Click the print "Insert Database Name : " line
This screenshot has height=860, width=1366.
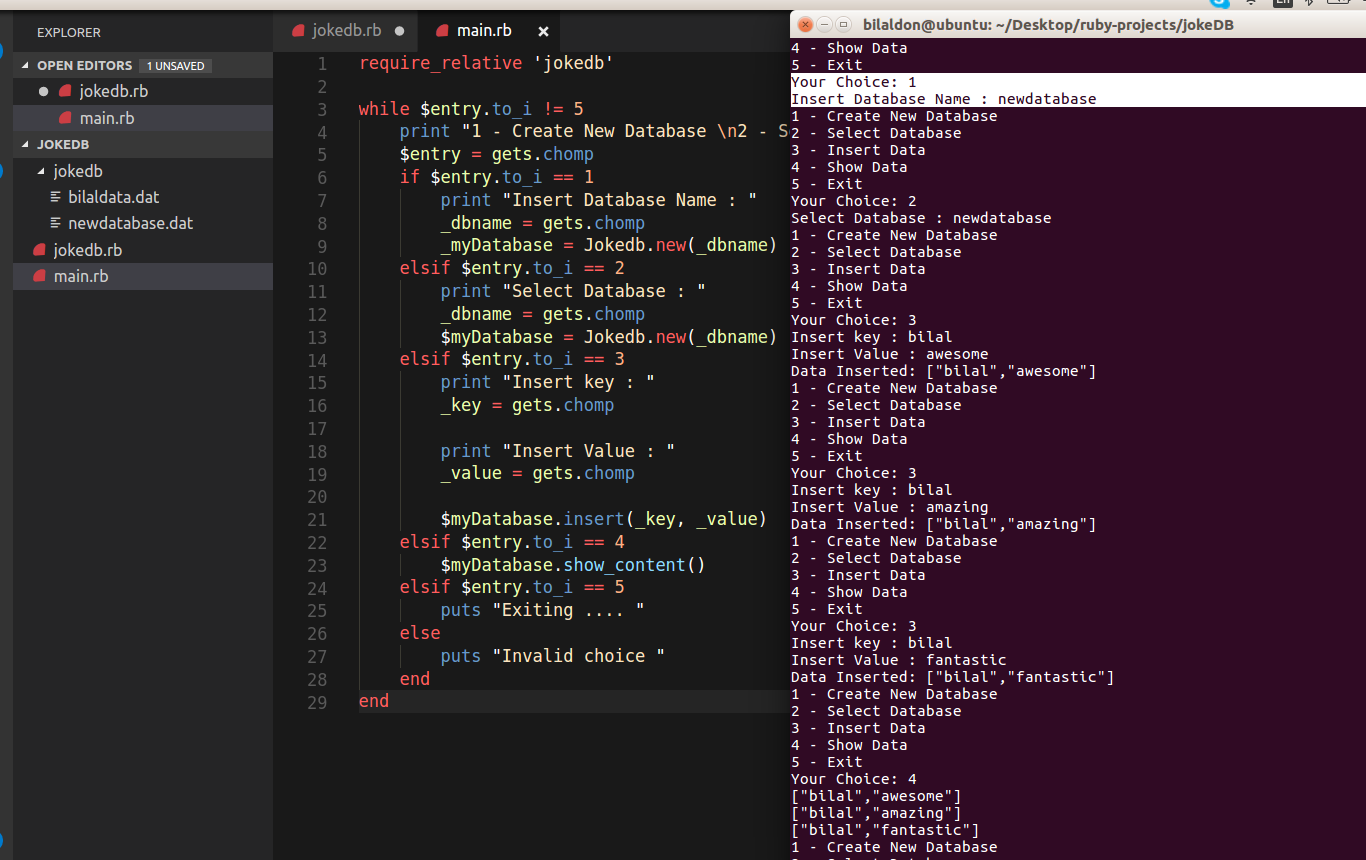(x=599, y=200)
